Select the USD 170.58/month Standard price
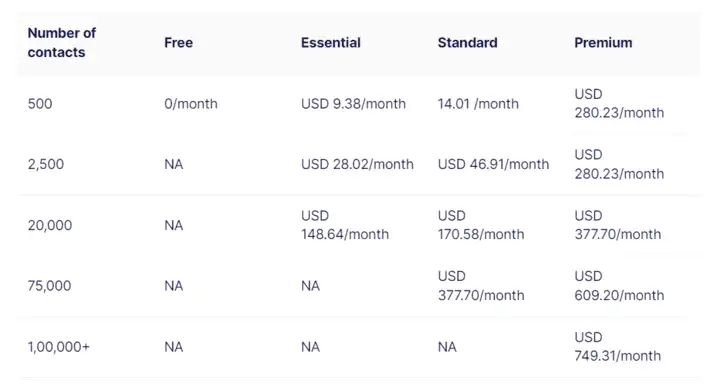Image resolution: width=720 pixels, height=386 pixels. click(x=481, y=225)
